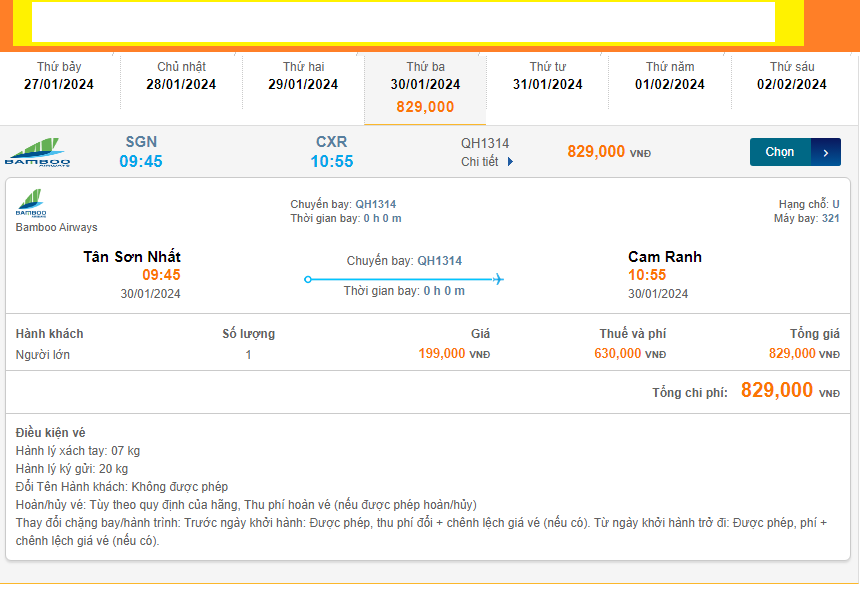Switch to the Thứ tư 31/01/2024 tab
This screenshot has width=862, height=592.
tap(547, 76)
